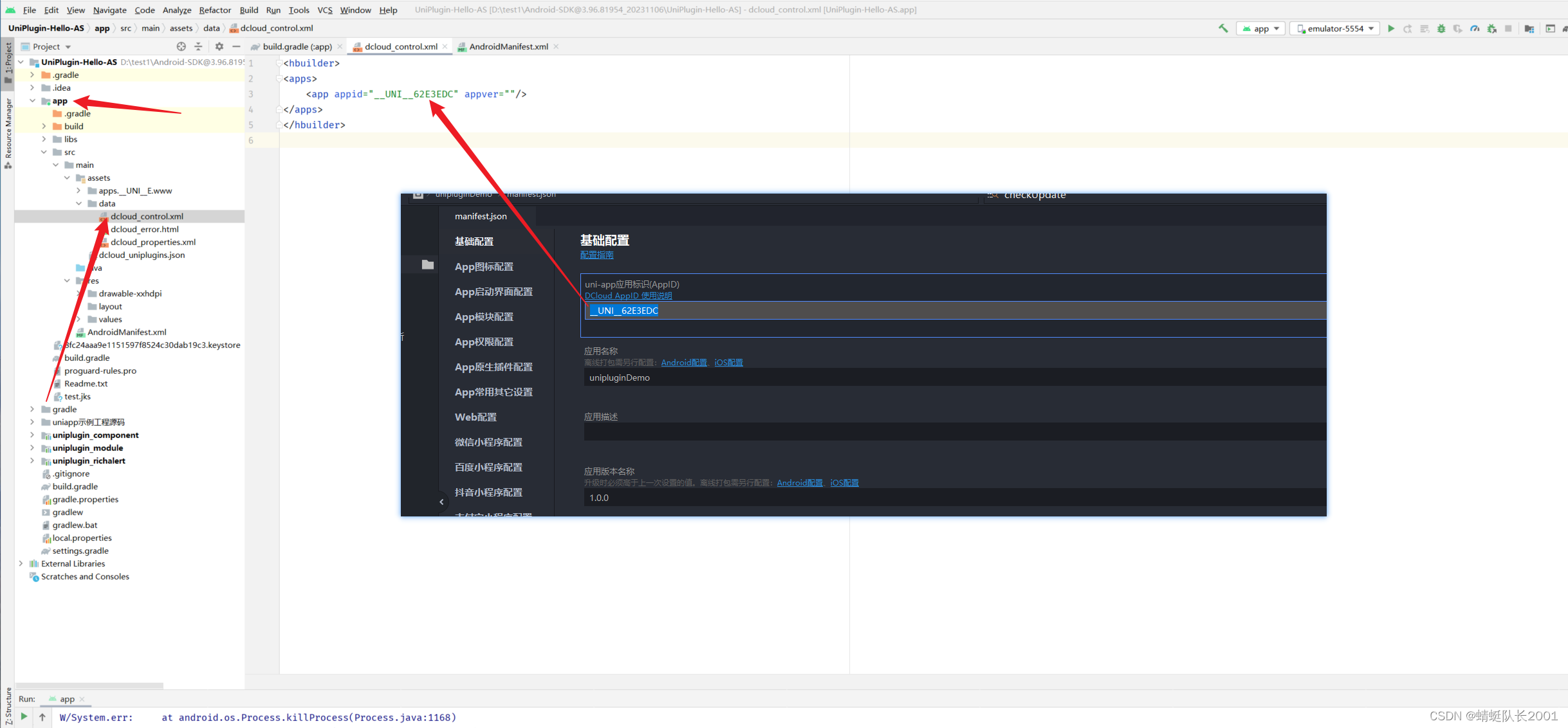Collapse all in Project panel
This screenshot has height=728, width=1568.
198,46
